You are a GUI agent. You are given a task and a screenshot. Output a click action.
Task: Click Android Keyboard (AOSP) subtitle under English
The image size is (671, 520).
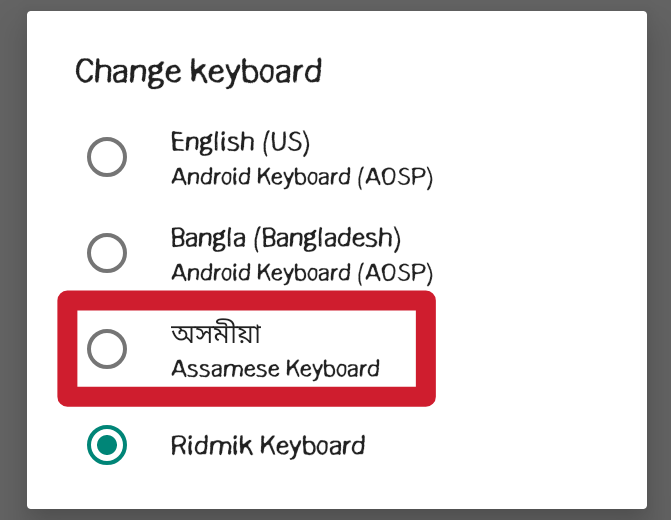tap(301, 177)
